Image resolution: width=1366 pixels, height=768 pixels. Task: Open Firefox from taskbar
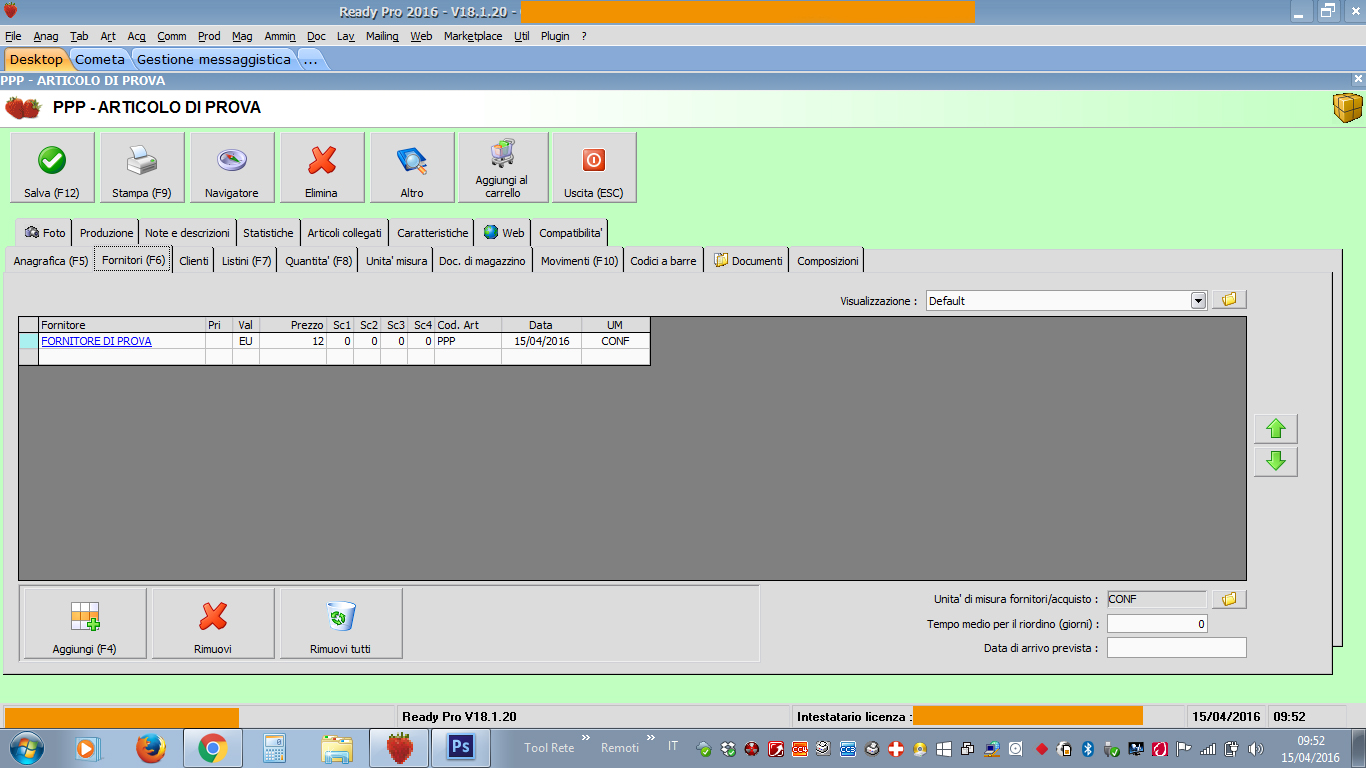[150, 747]
